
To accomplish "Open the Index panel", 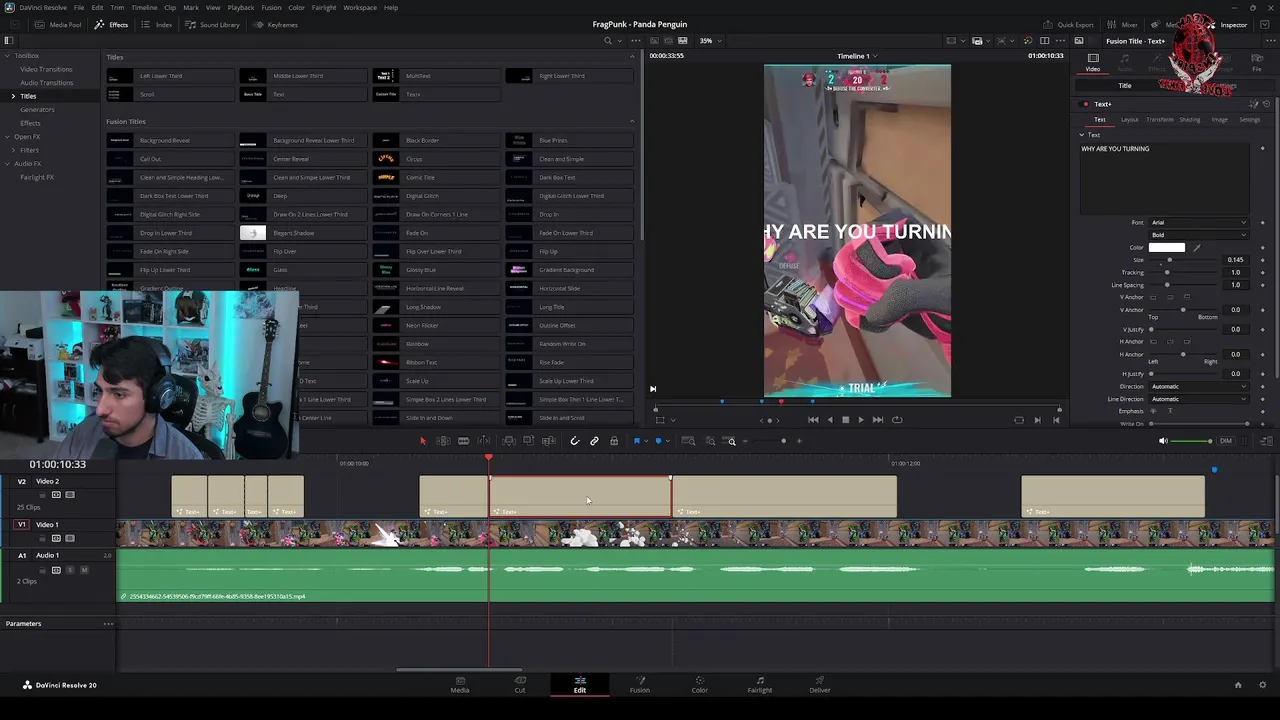I will [x=157, y=25].
